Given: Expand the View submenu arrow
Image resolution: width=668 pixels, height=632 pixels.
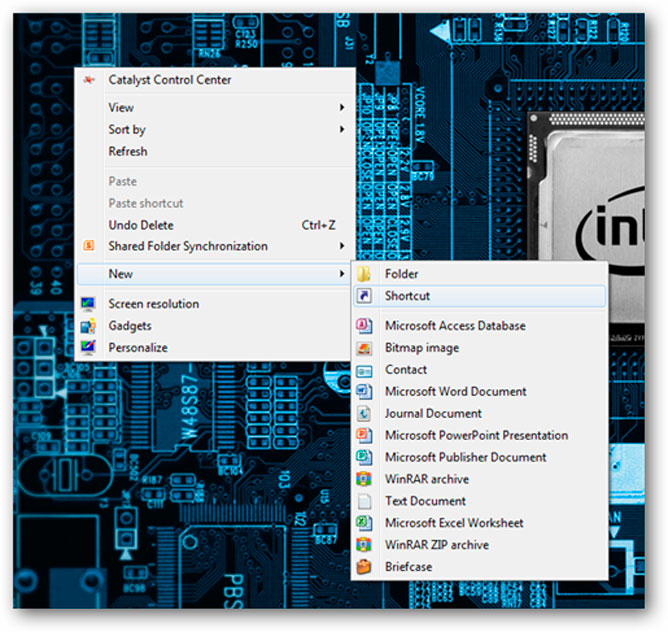Looking at the screenshot, I should pyautogui.click(x=341, y=108).
